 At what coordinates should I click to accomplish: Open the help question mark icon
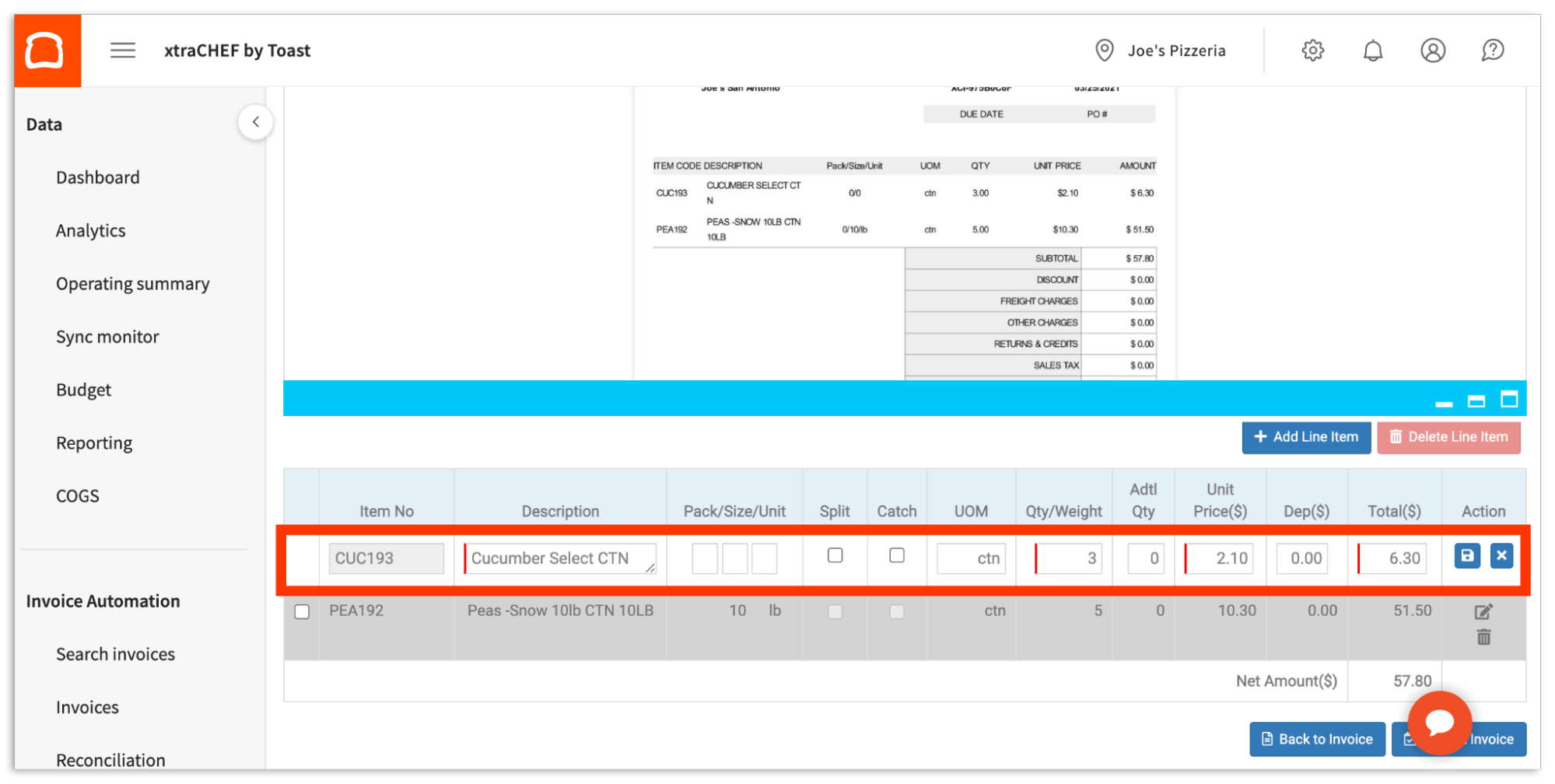coord(1492,50)
